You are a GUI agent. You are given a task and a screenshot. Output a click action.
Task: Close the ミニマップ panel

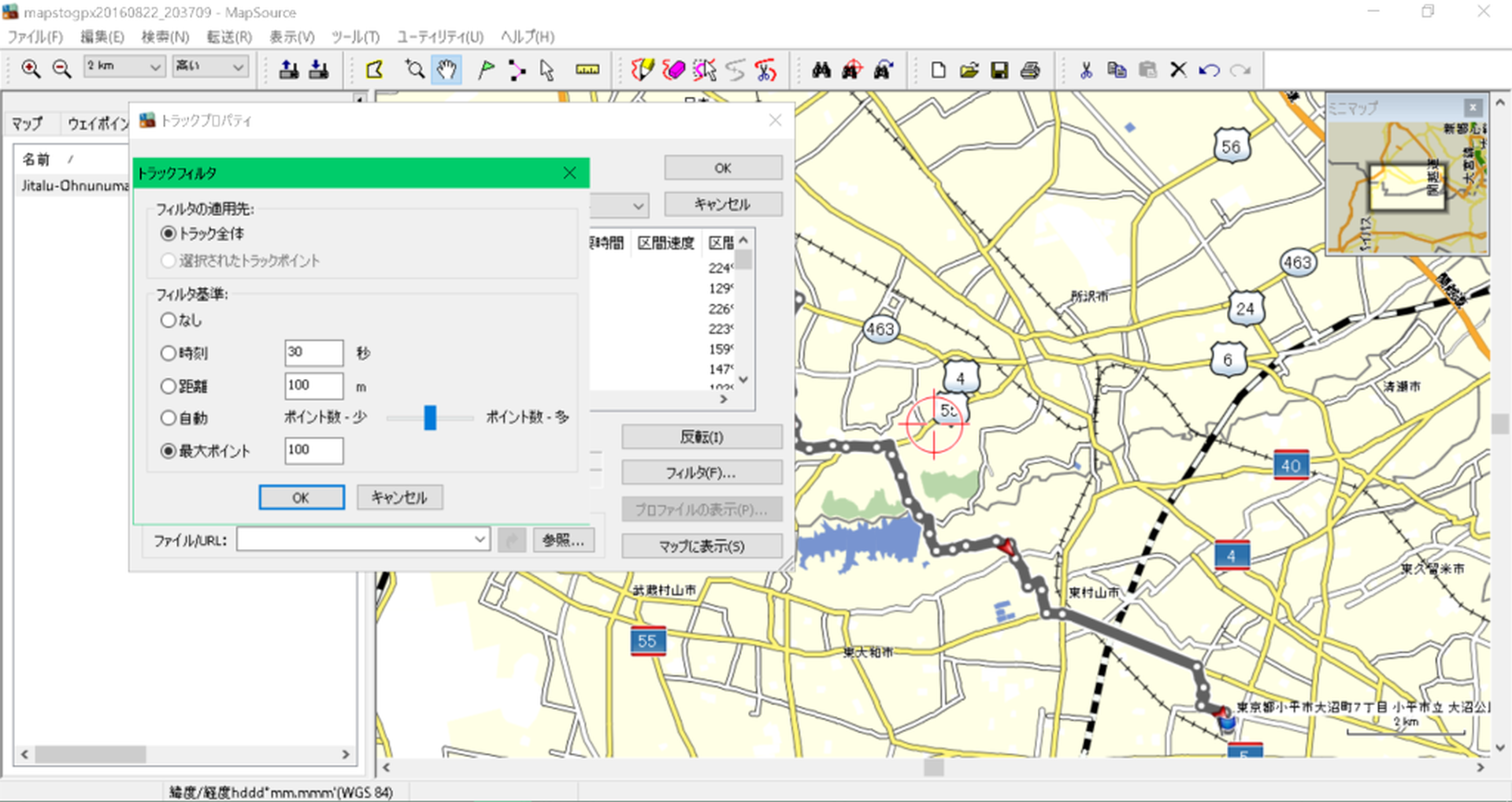(x=1473, y=107)
